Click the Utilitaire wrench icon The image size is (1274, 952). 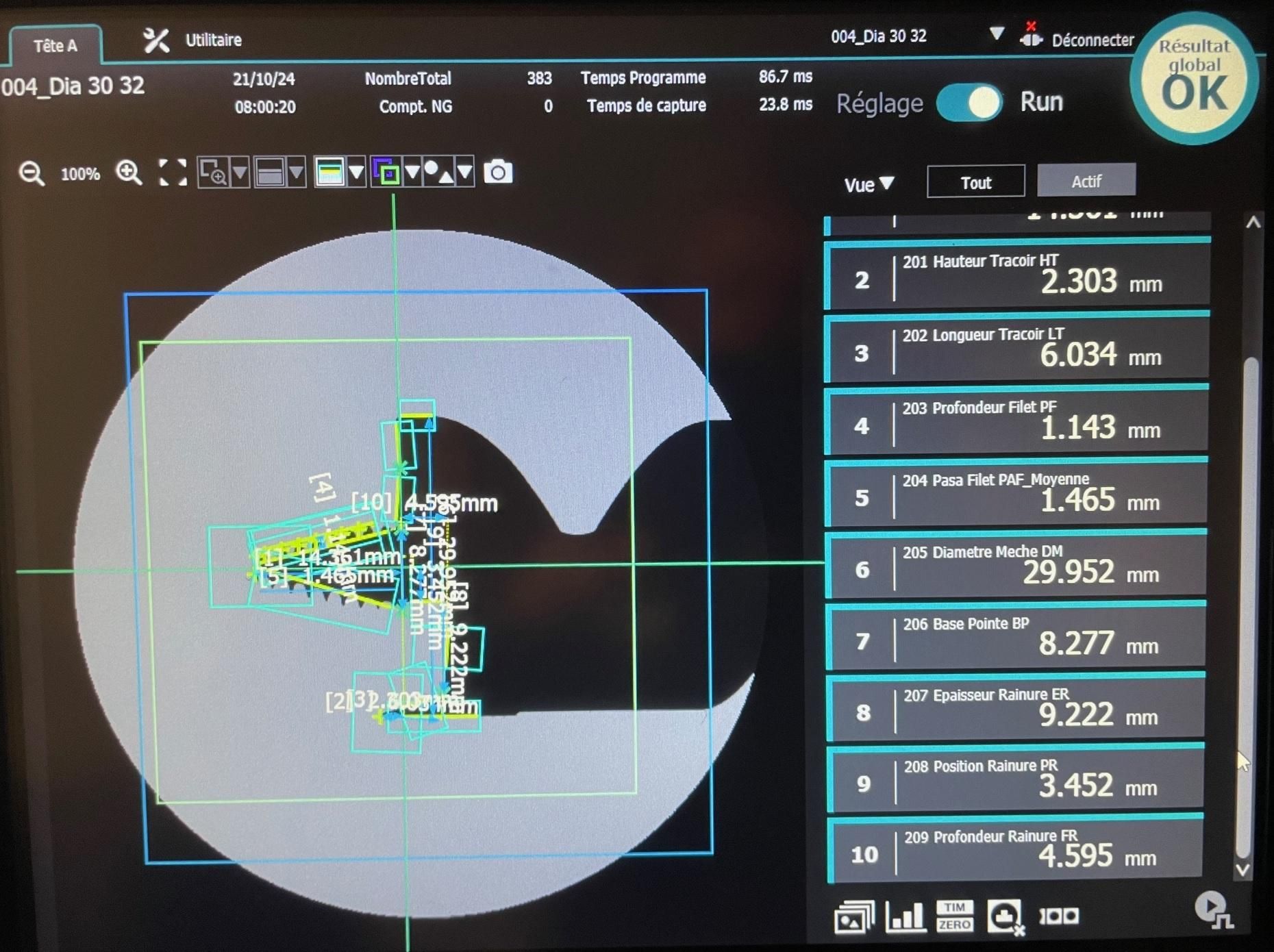tap(156, 40)
